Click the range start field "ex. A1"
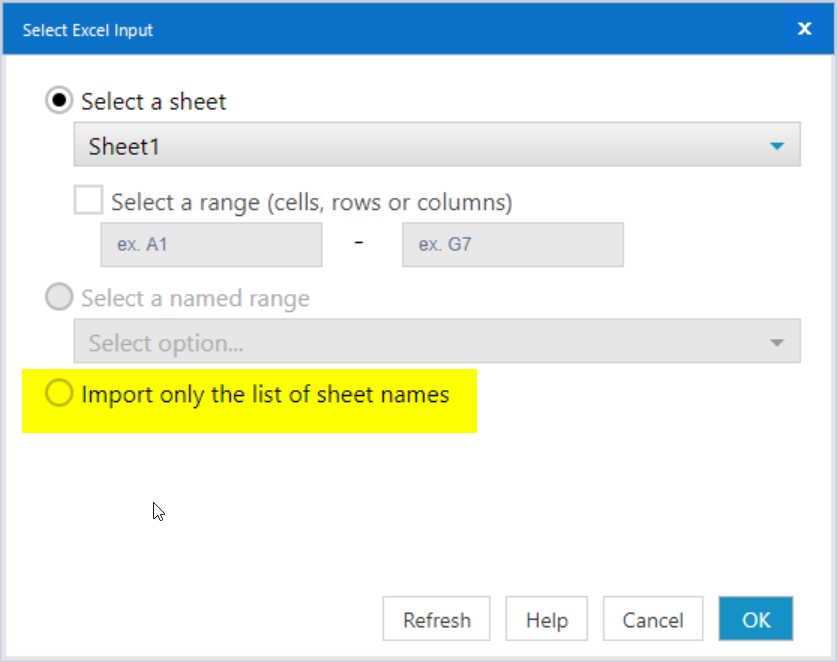 (211, 245)
